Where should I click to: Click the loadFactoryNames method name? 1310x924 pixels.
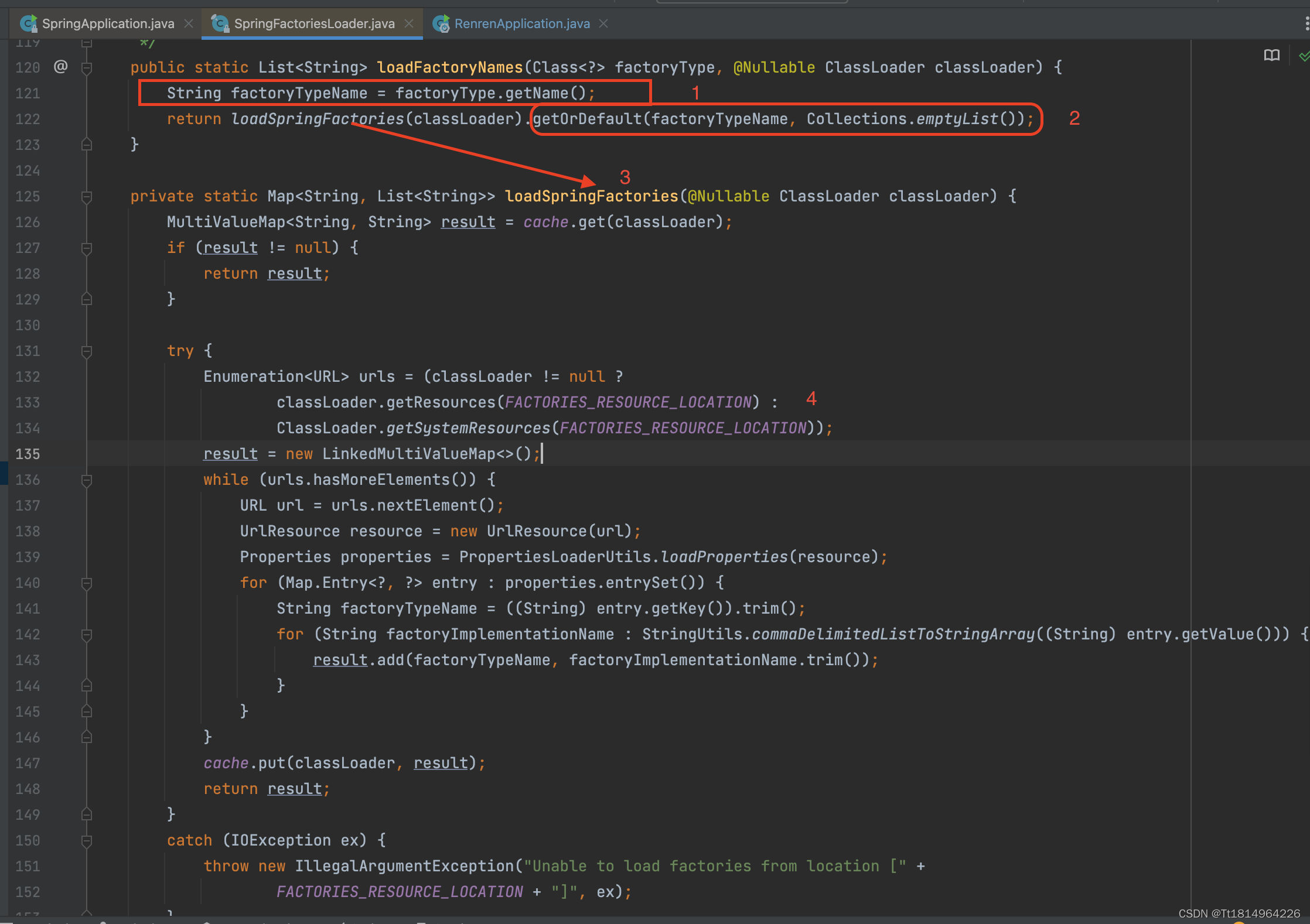[x=450, y=67]
